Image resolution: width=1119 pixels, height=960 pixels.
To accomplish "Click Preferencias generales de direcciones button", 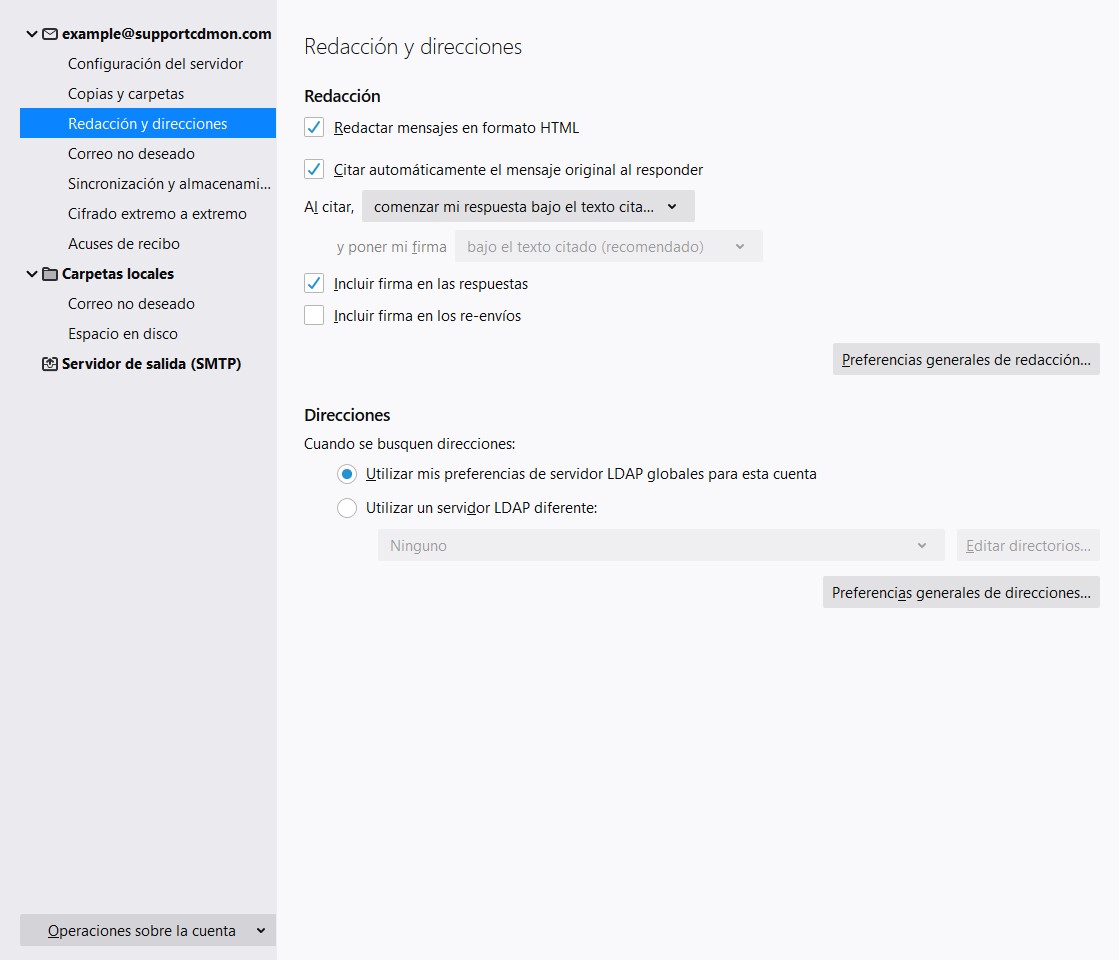I will [960, 593].
